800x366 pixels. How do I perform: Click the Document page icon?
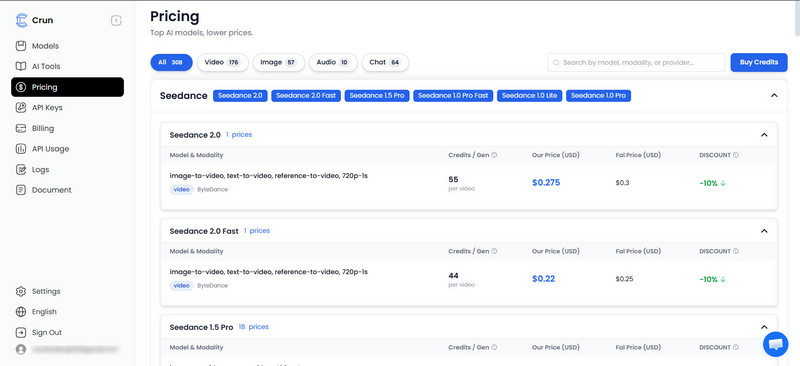pyautogui.click(x=20, y=190)
